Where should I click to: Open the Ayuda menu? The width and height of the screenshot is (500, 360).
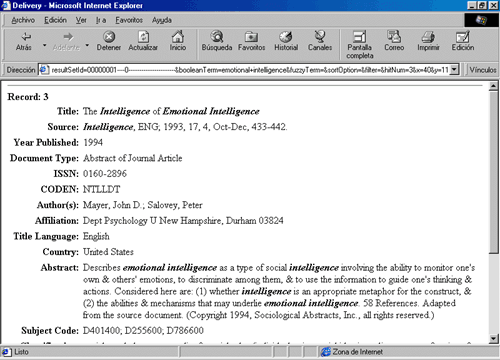pyautogui.click(x=162, y=20)
